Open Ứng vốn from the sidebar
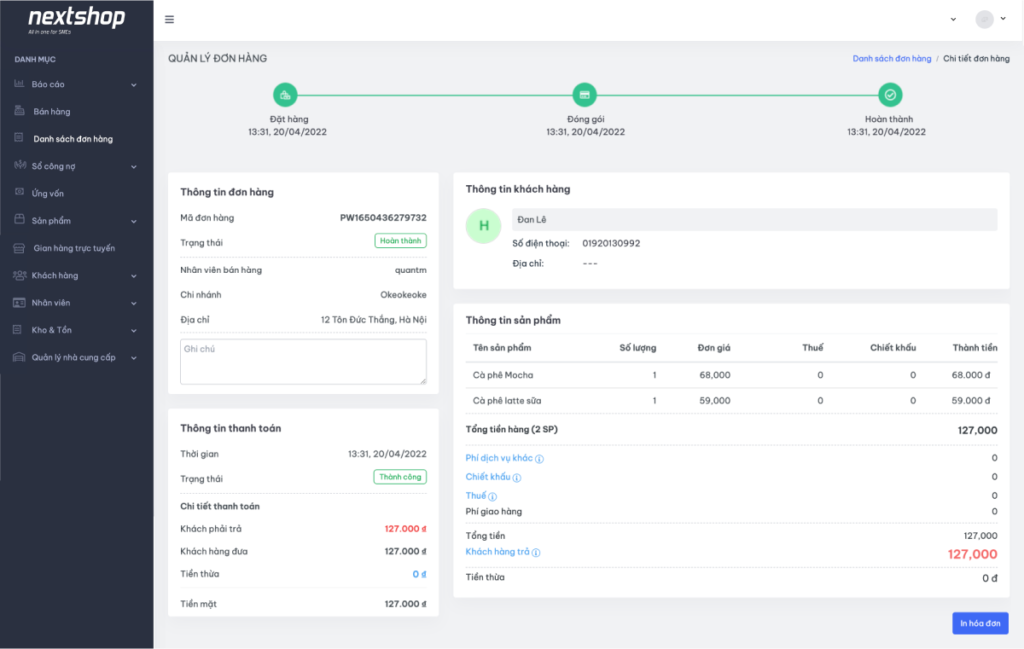1024x649 pixels. pos(48,193)
